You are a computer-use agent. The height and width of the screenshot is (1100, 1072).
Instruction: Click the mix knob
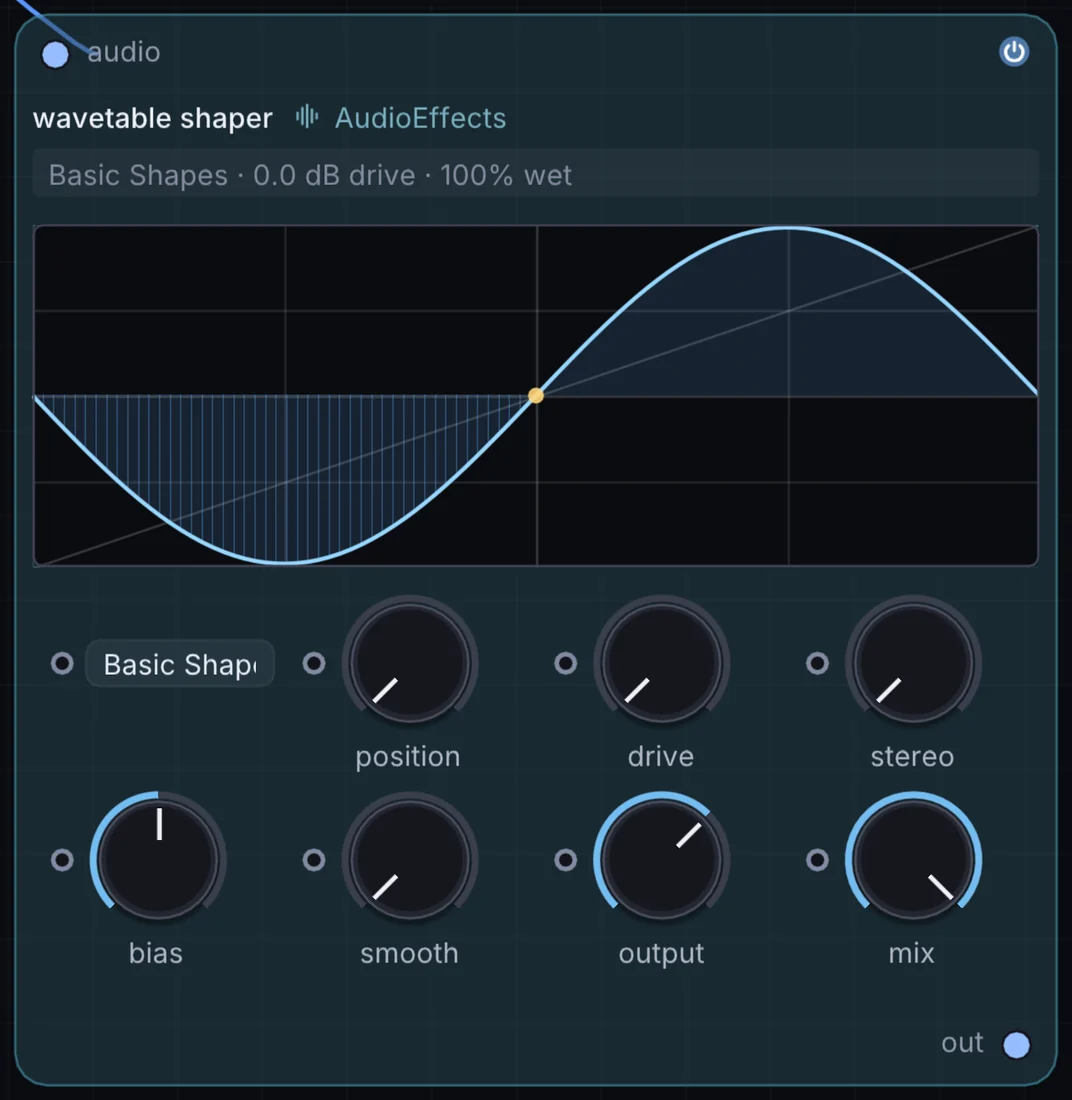coord(913,860)
